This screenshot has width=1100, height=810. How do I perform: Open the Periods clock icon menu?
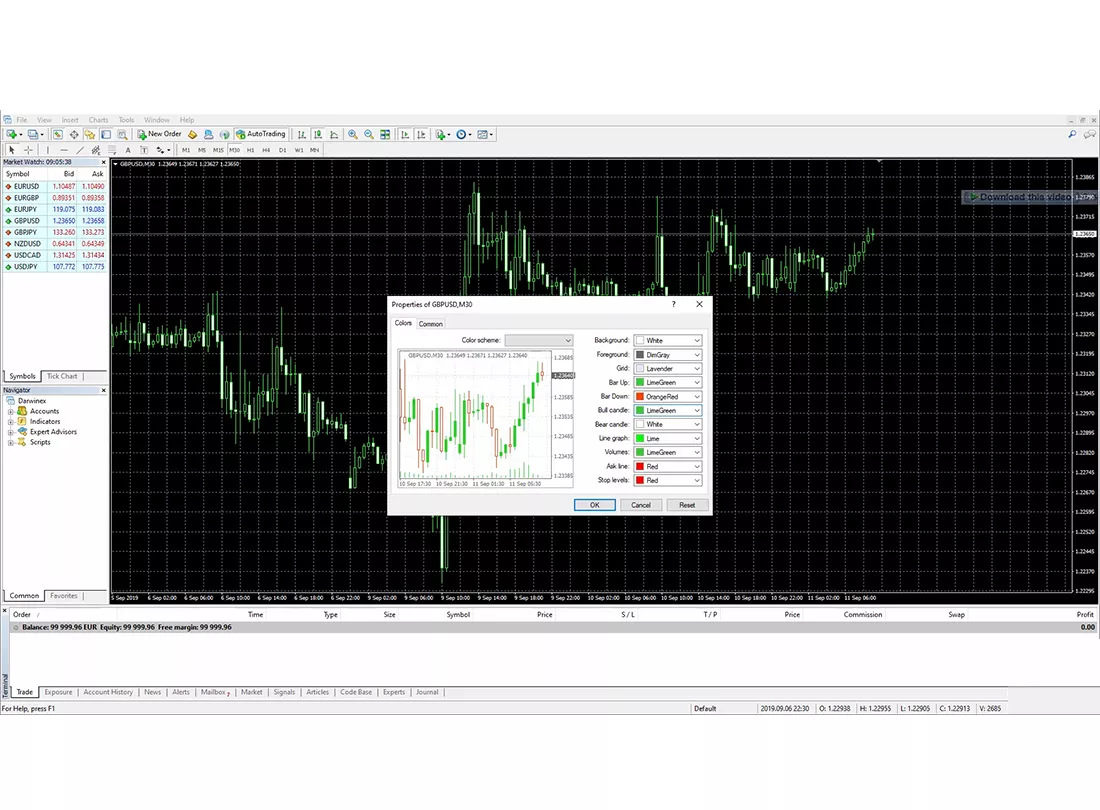(x=463, y=135)
